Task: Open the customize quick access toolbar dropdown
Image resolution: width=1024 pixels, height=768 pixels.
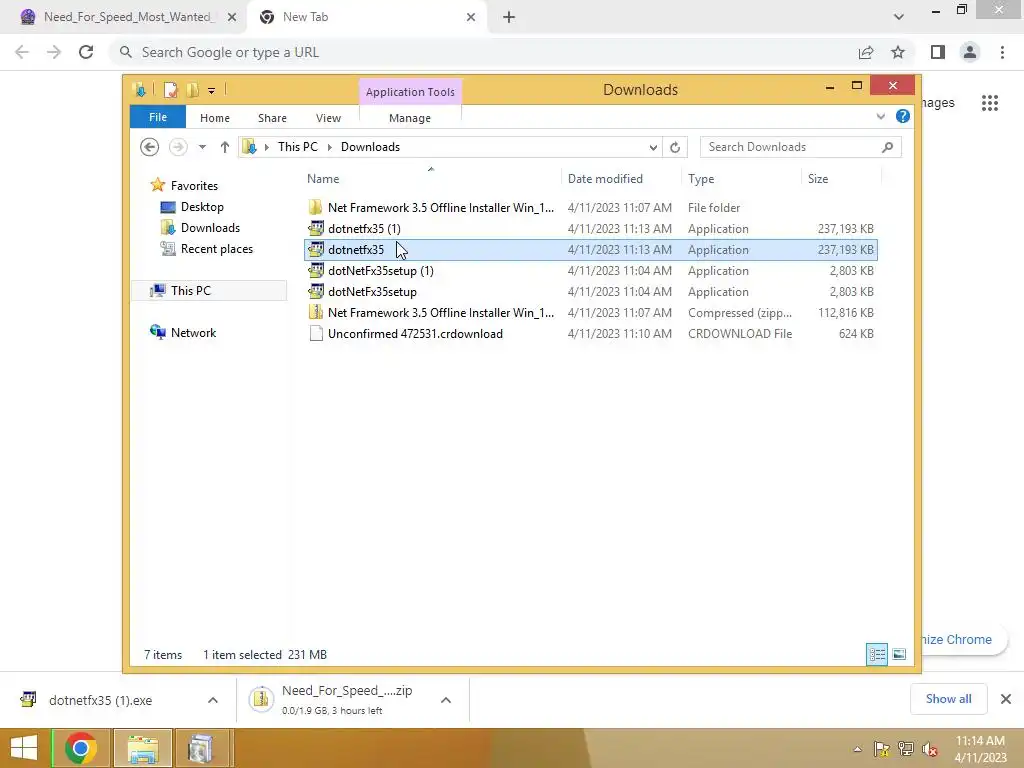Action: point(212,91)
